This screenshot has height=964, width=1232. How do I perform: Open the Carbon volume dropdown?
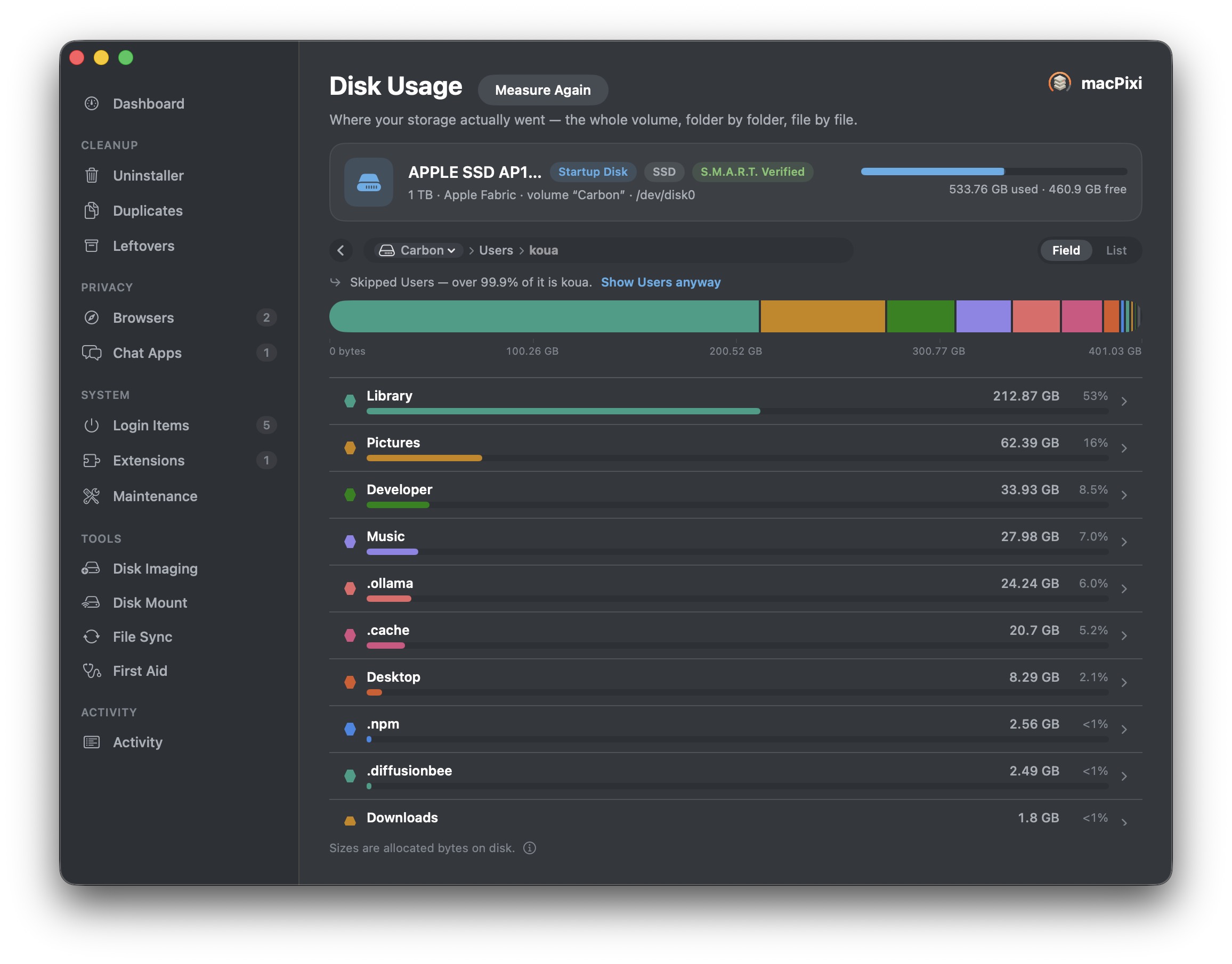tap(418, 250)
